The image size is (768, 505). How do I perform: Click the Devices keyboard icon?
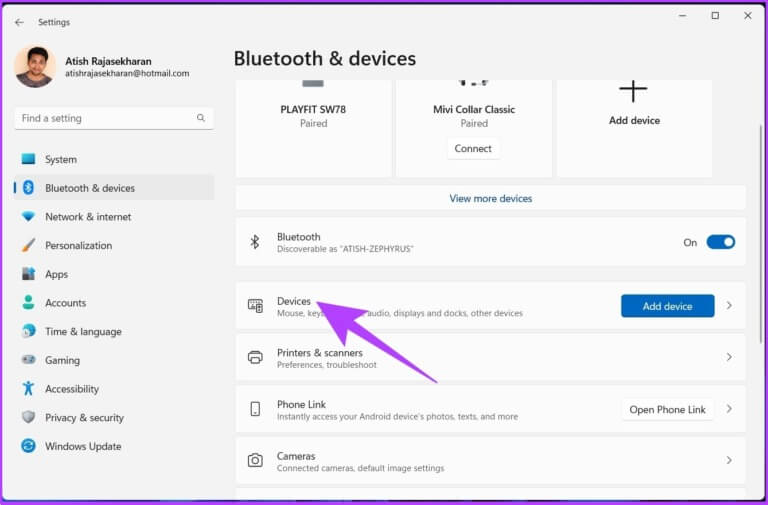tap(255, 306)
